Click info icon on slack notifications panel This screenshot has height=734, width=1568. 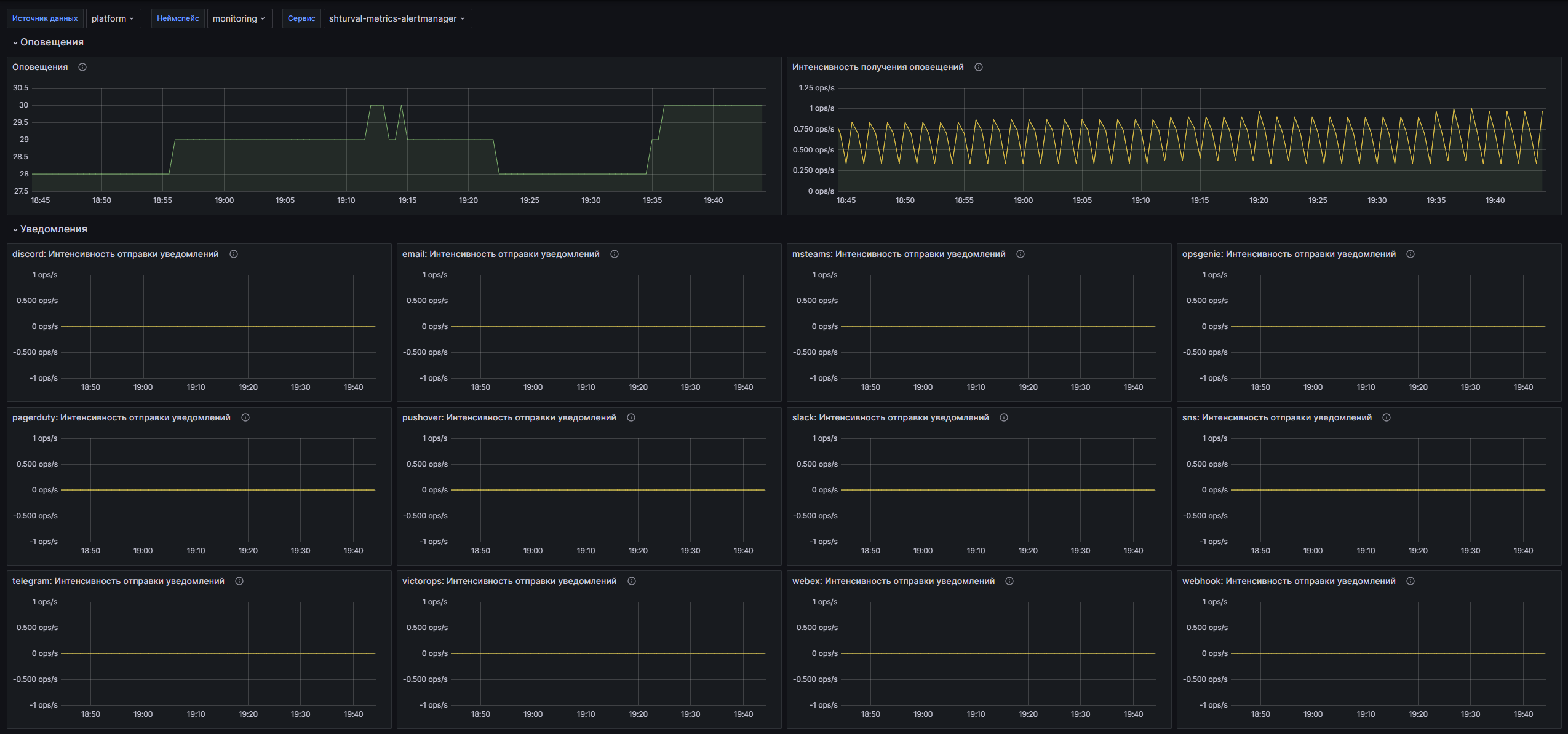point(1004,417)
